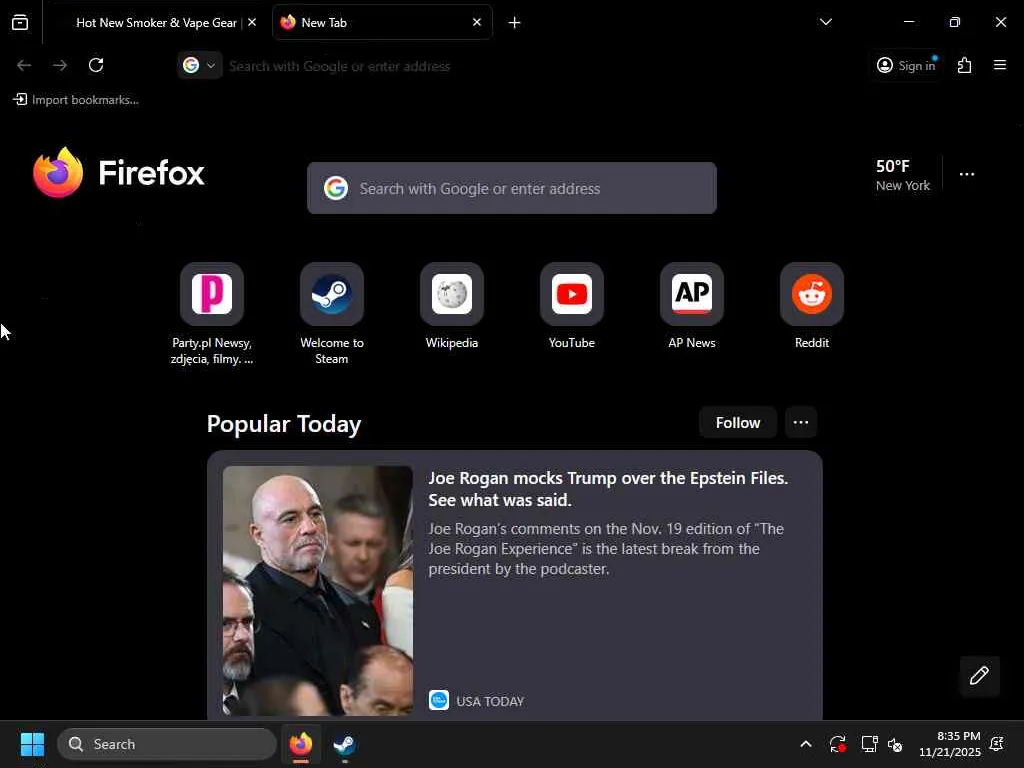This screenshot has height=768, width=1024.
Task: Open a new tab with plus button
Action: coord(515,23)
